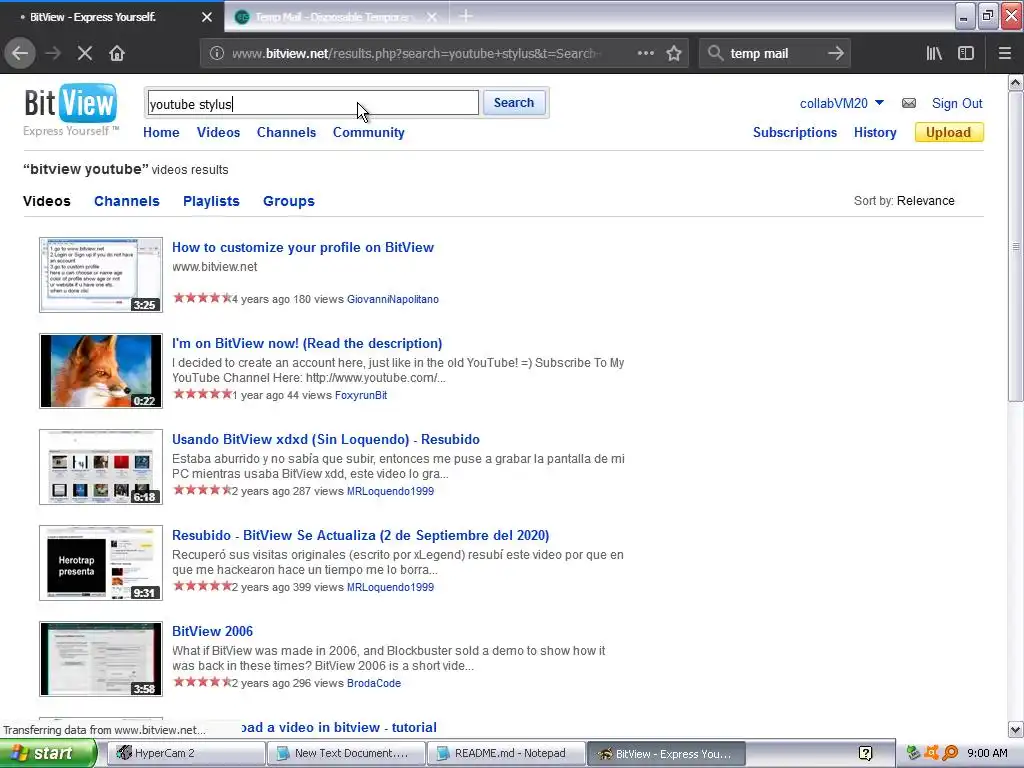
Task: Open Home in the site navigation
Action: (161, 132)
